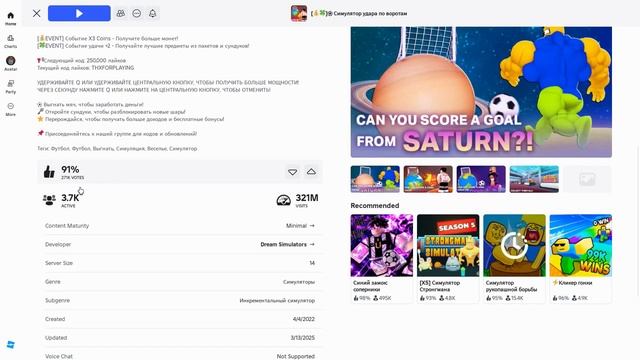640x360 pixels.
Task: Select the greyed-out placeholder gallery thumbnail
Action: pyautogui.click(x=587, y=179)
